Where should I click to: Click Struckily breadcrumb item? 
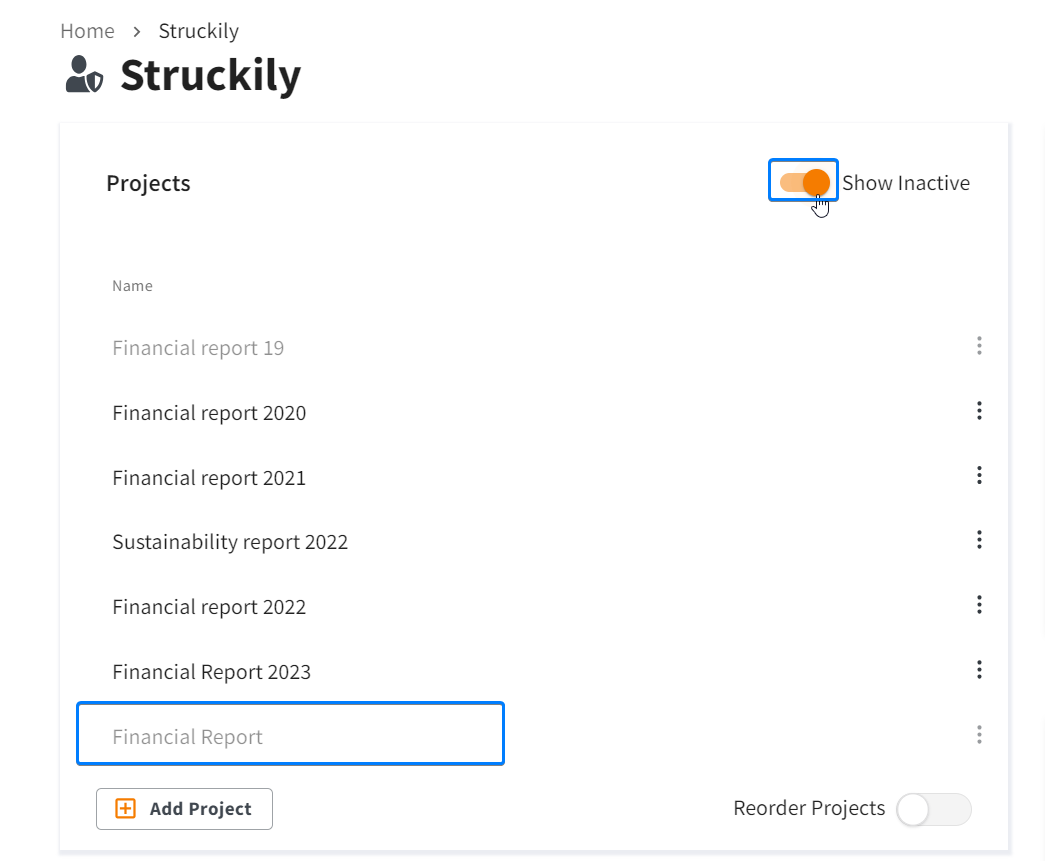199,31
